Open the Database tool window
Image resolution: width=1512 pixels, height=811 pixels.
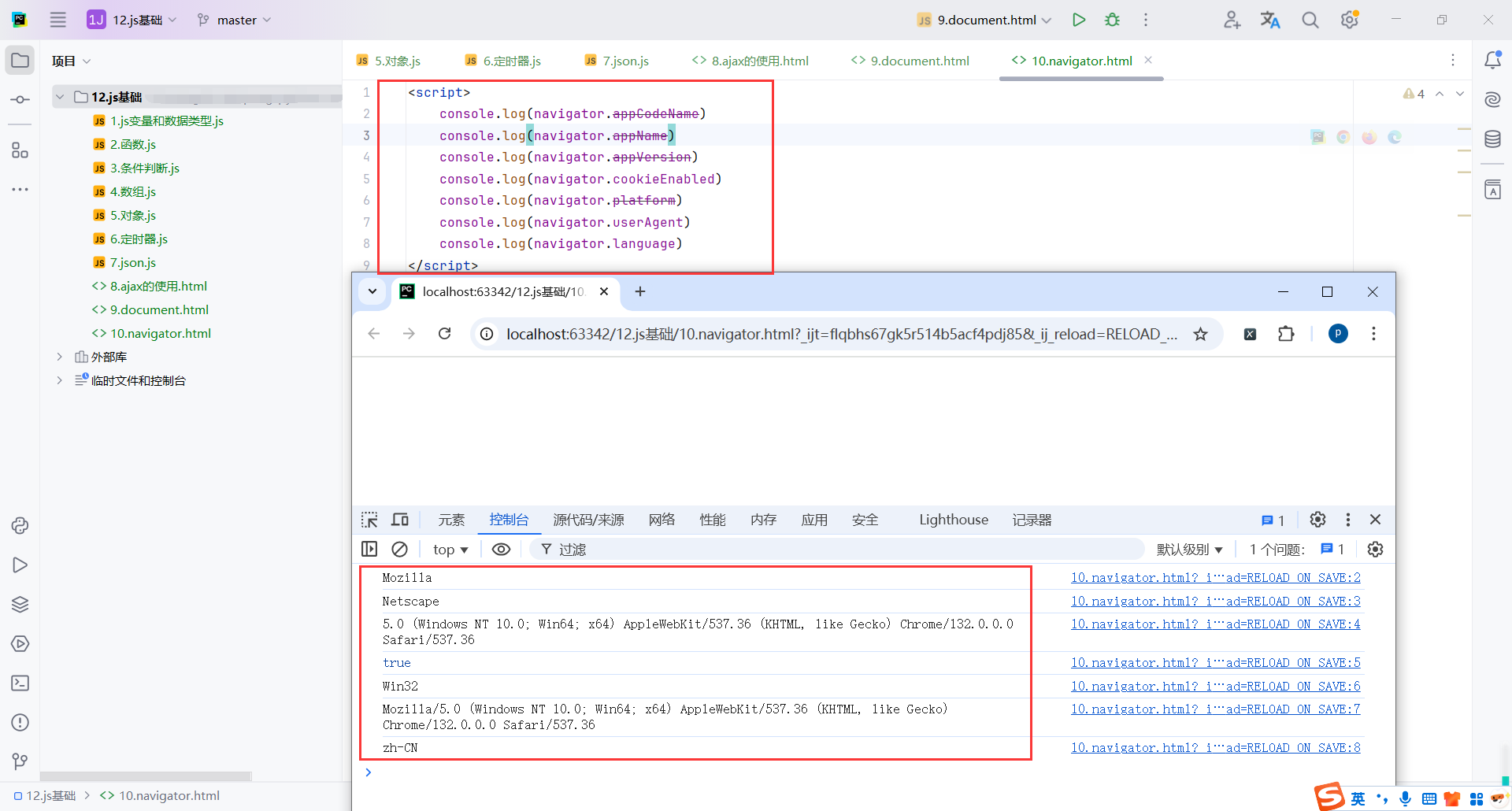(1492, 139)
